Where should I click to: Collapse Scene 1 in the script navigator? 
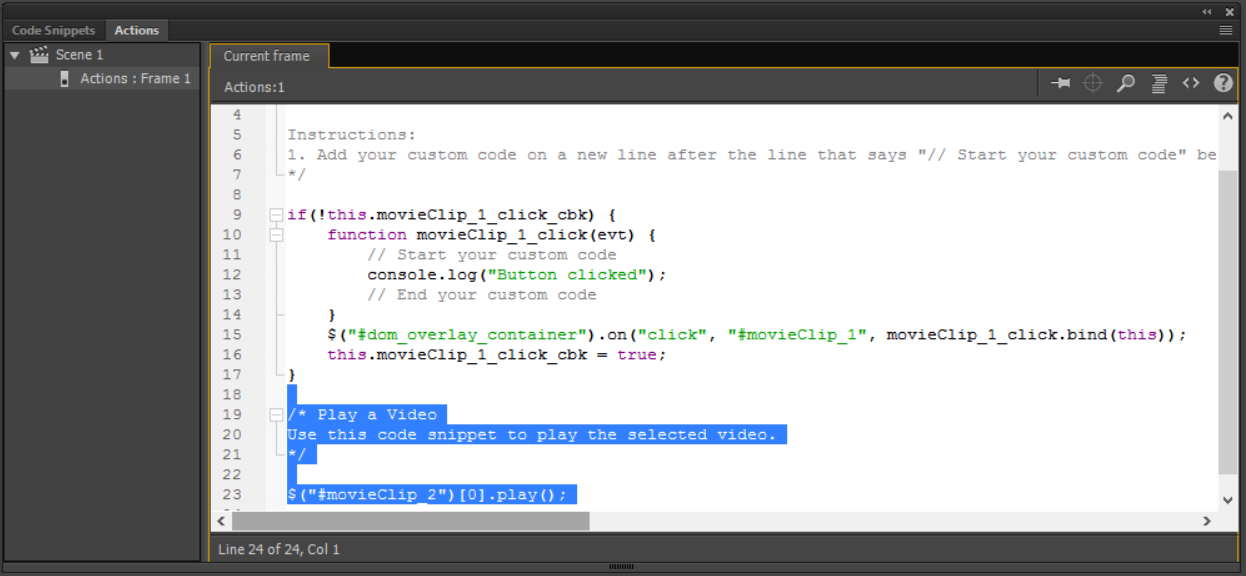click(14, 54)
